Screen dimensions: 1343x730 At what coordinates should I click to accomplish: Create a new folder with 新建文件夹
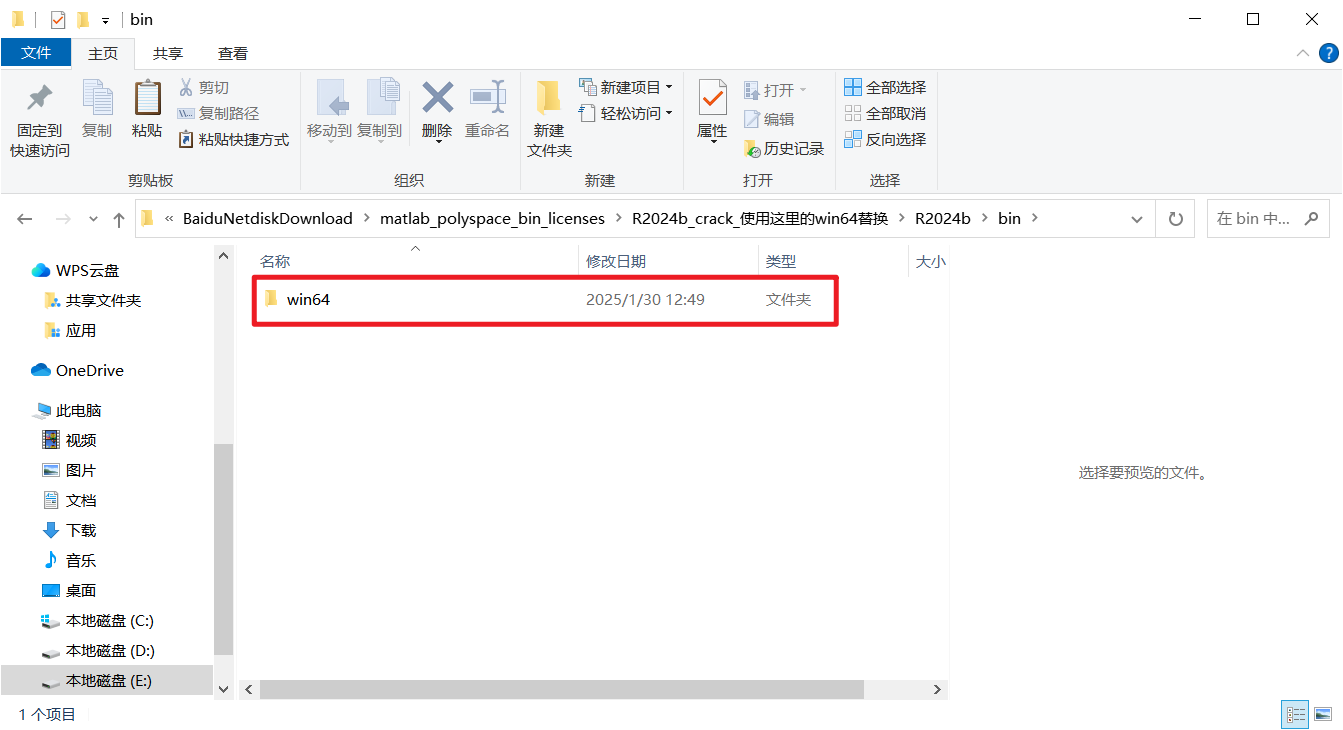[549, 120]
